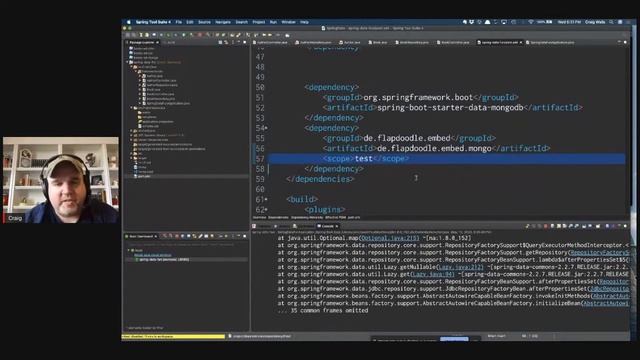Open the Dependency Hierarchy POM tab
The height and width of the screenshot is (360, 640).
(x=307, y=218)
